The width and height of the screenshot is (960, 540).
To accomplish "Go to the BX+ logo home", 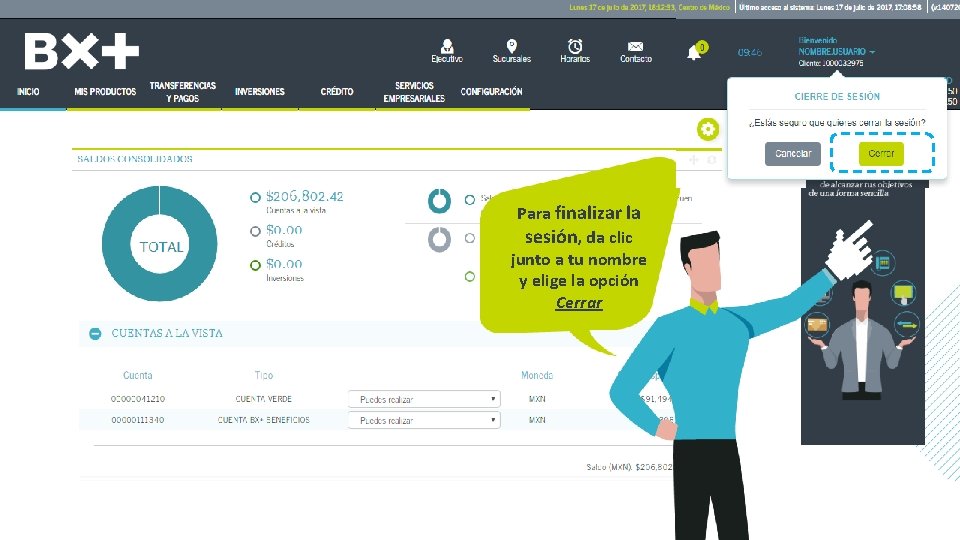I will 82,51.
